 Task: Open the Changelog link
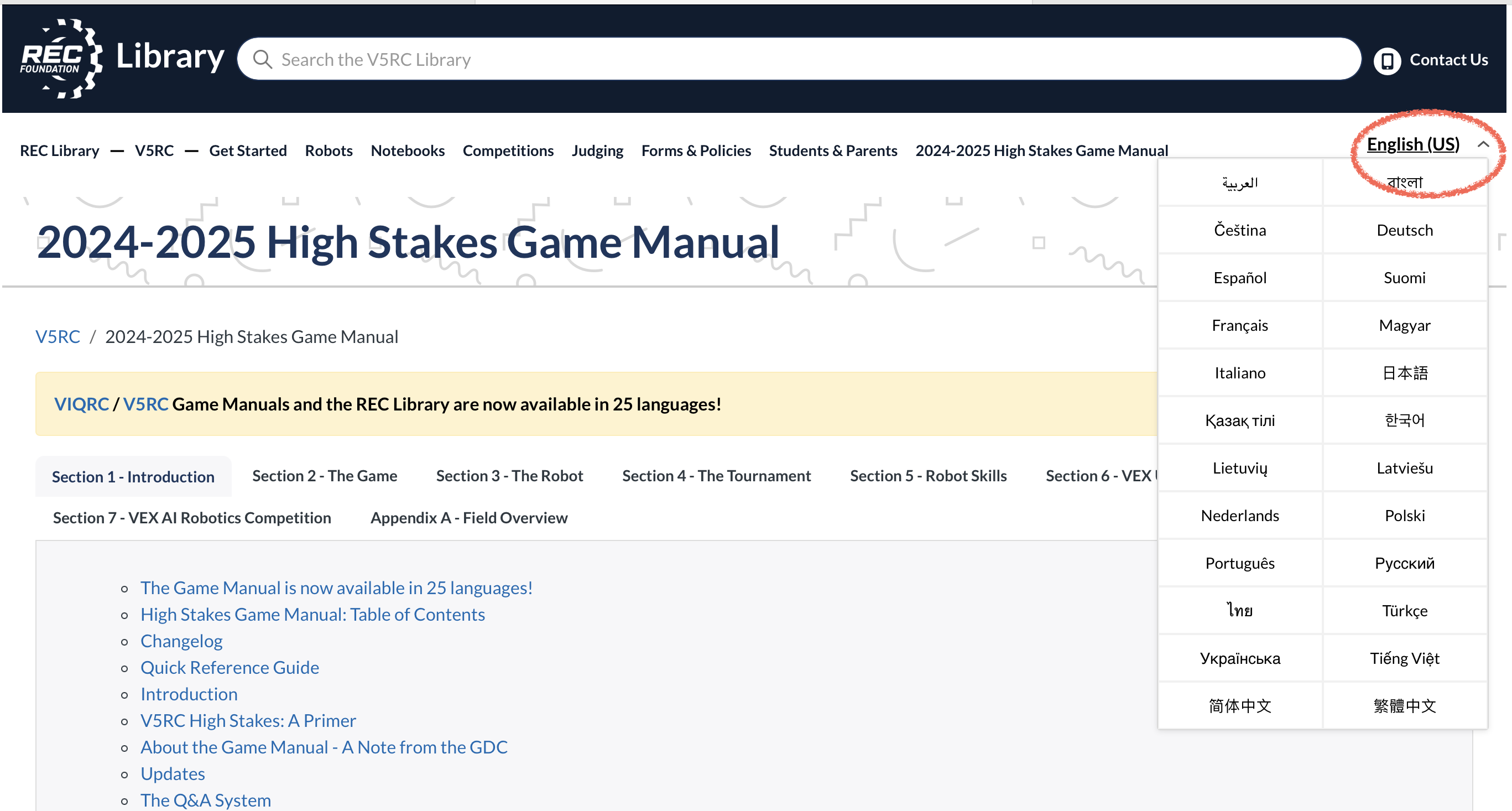point(181,641)
